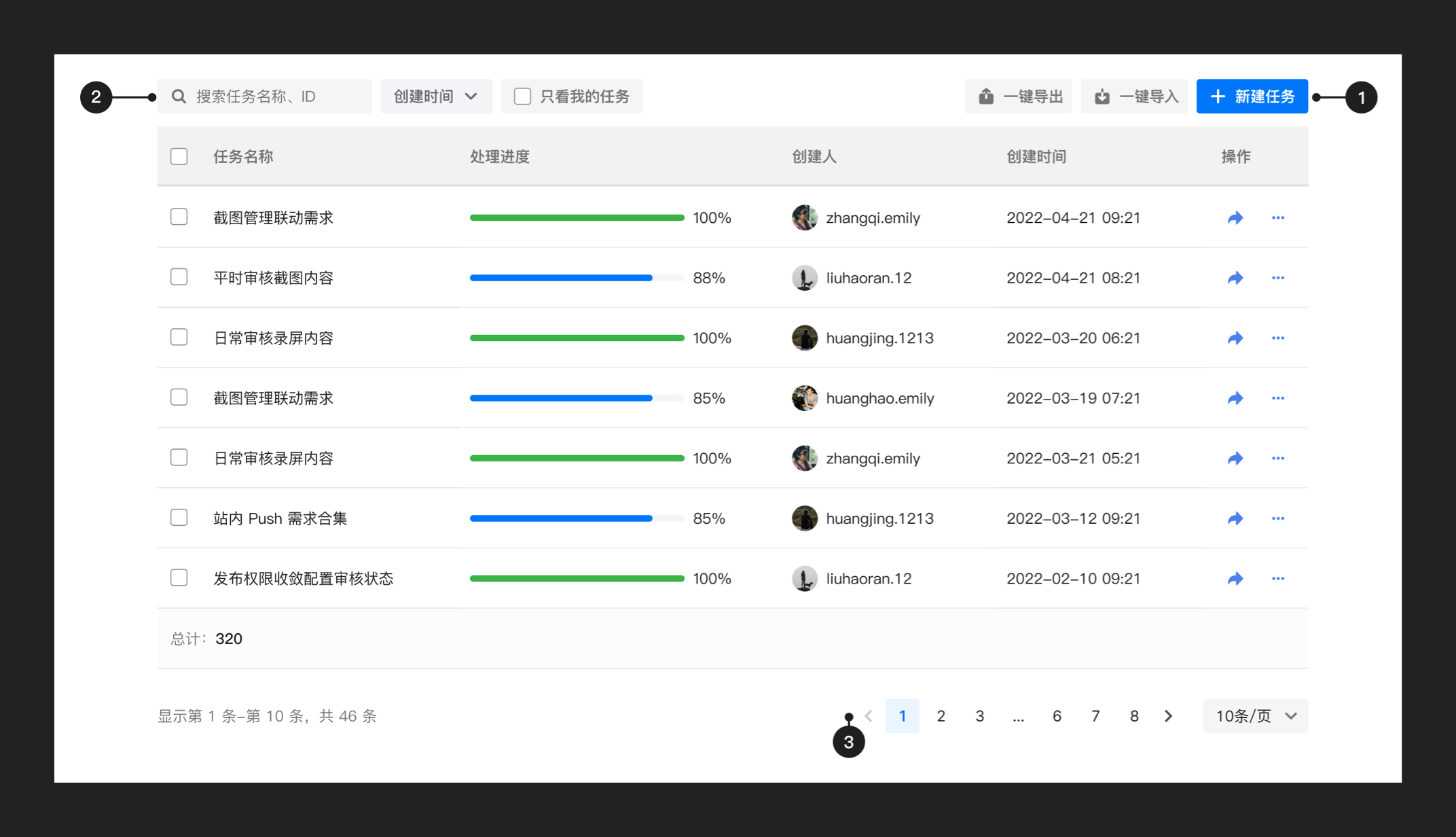Select checkbox for 站内 Push 需求合集

(179, 518)
